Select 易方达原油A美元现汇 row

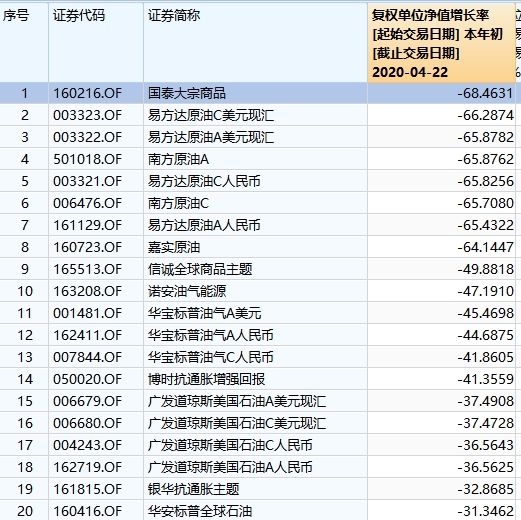coord(258,137)
